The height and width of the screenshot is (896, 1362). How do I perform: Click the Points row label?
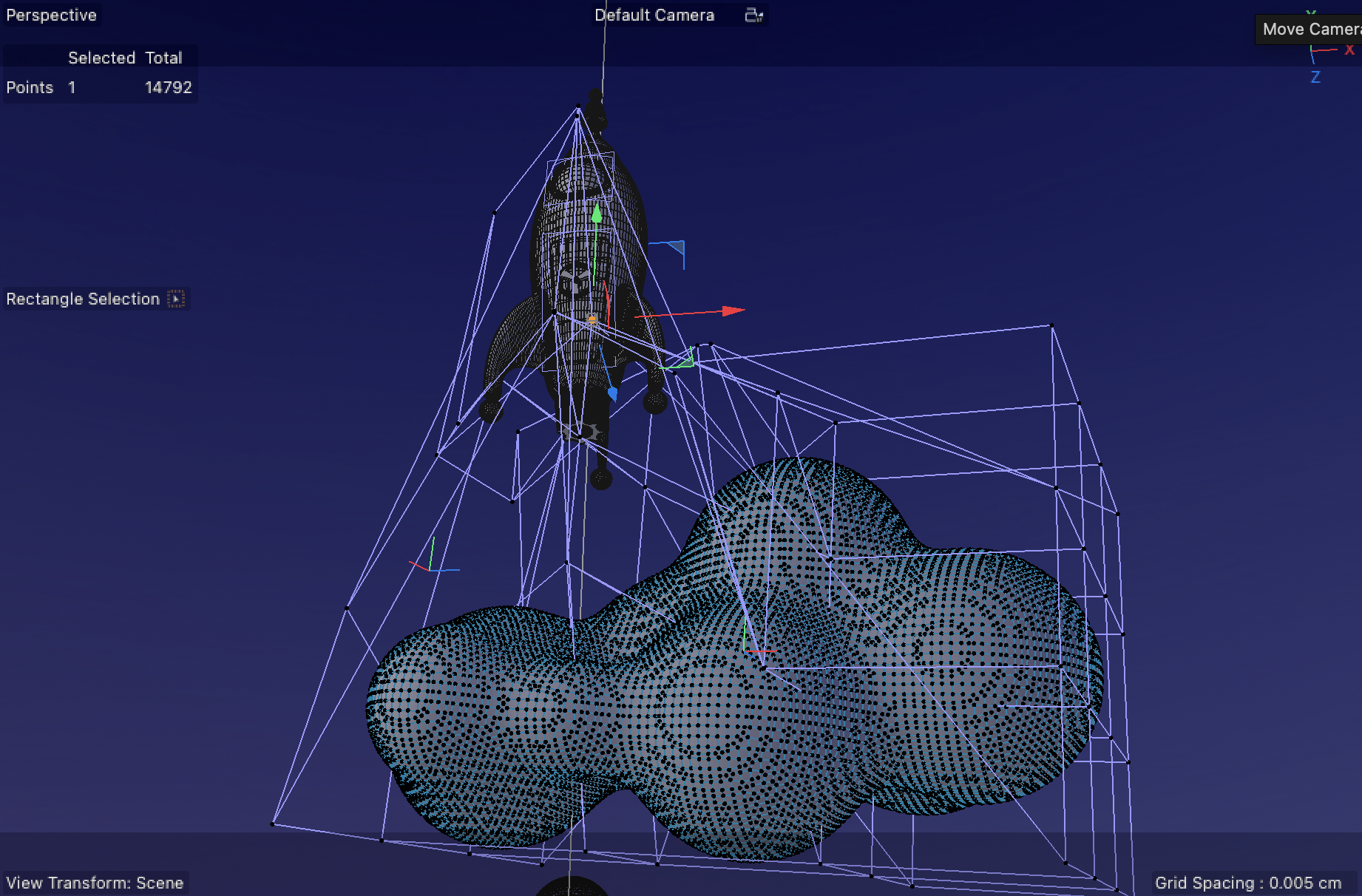[30, 87]
